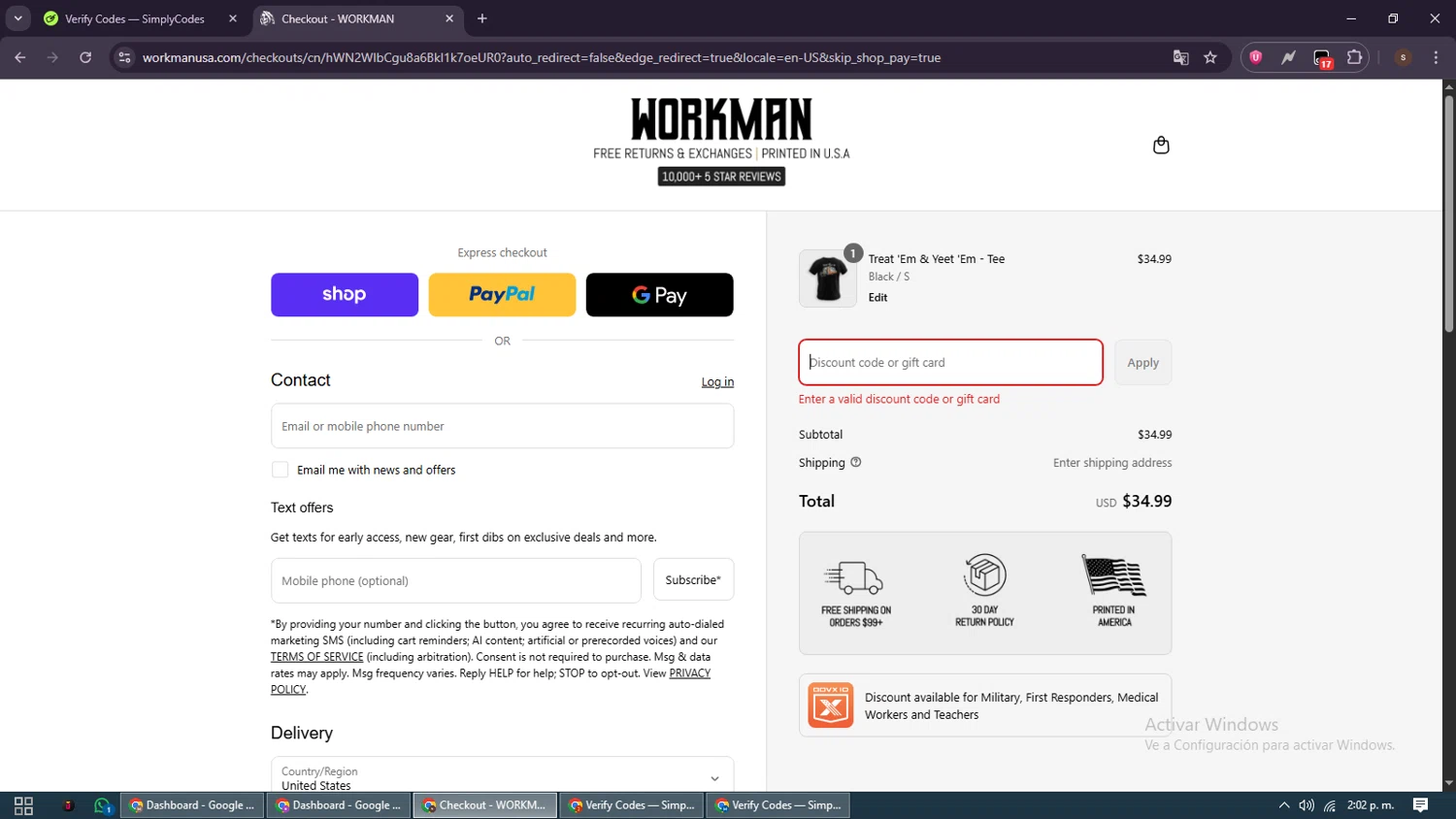Pay with the Google Pay button
The image size is (1456, 819).
pyautogui.click(x=660, y=294)
